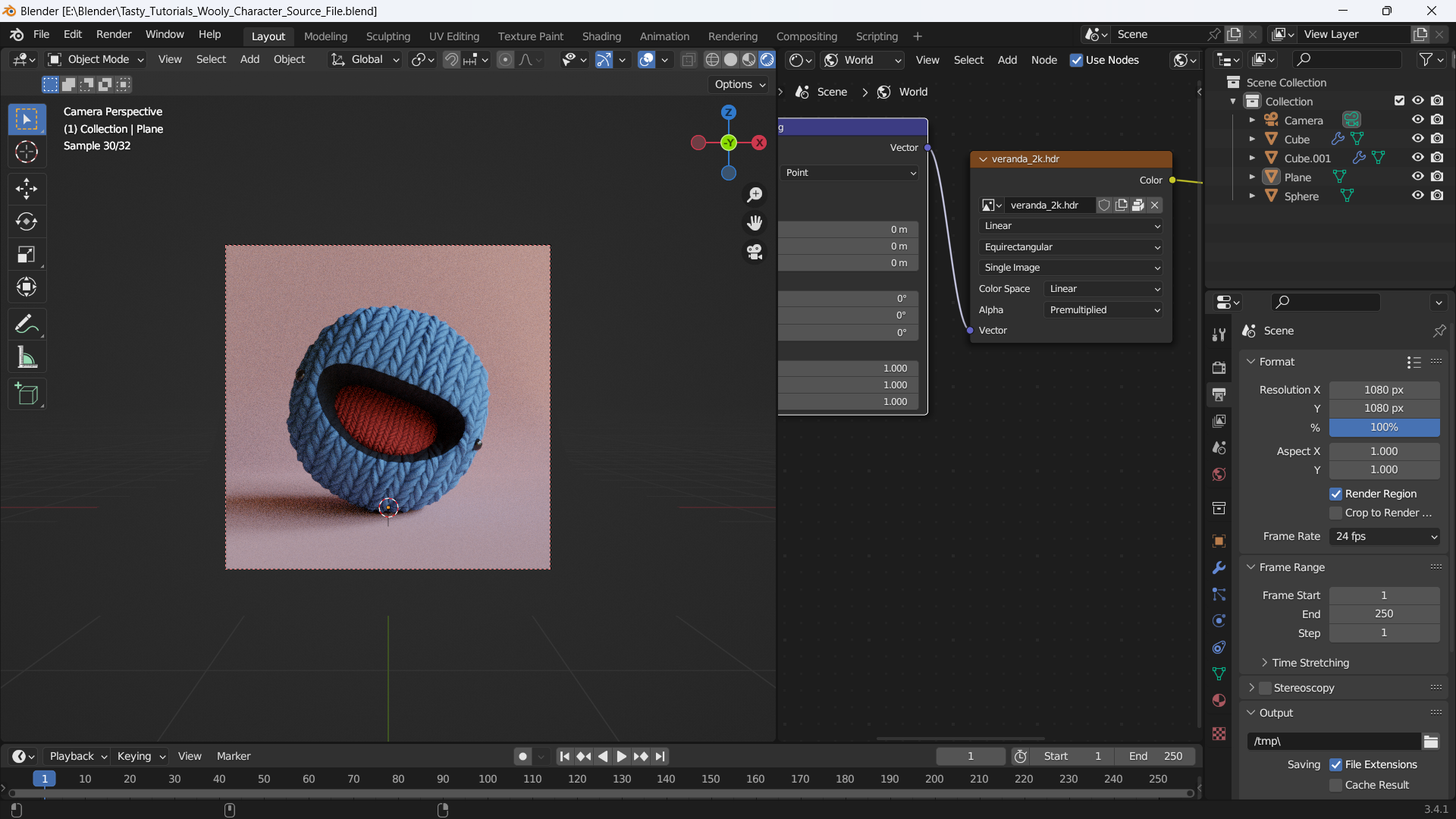Image resolution: width=1456 pixels, height=819 pixels.
Task: Select the Add Cube tool
Action: 27,394
